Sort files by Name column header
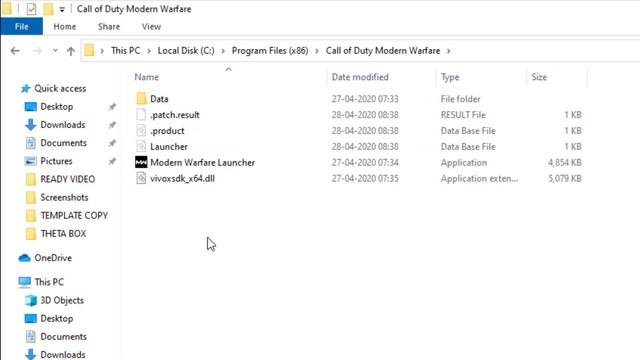This screenshot has height=360, width=640. (147, 77)
